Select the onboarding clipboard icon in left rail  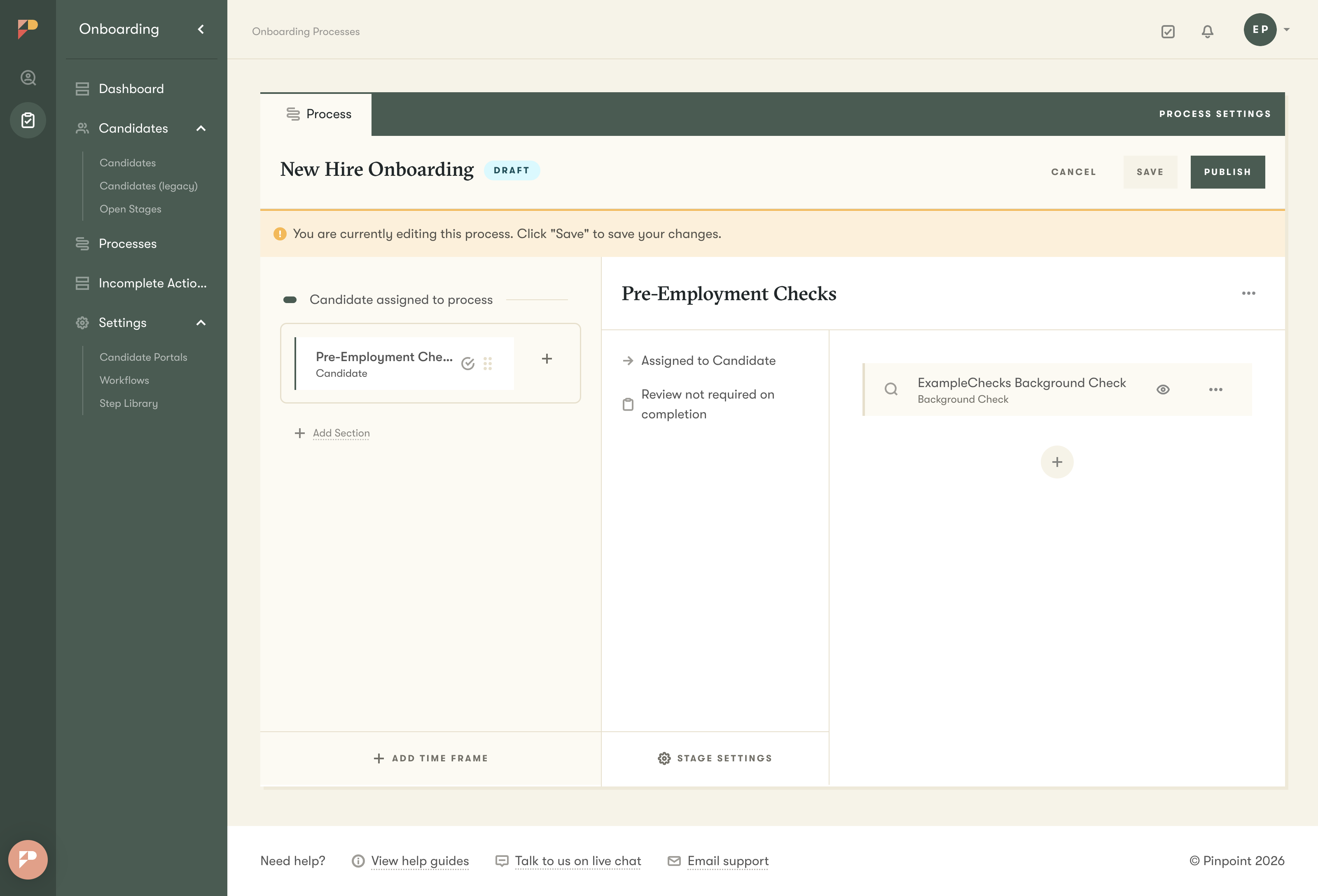tap(28, 120)
